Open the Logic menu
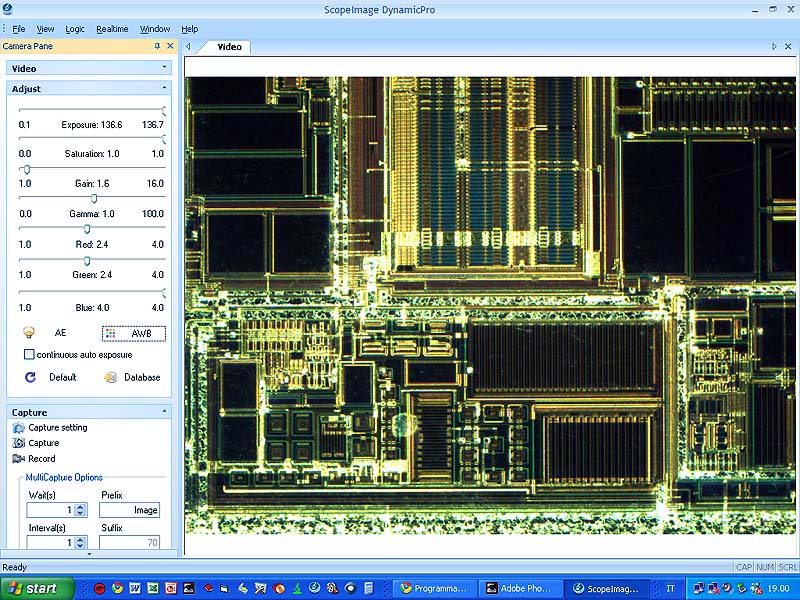 (75, 29)
